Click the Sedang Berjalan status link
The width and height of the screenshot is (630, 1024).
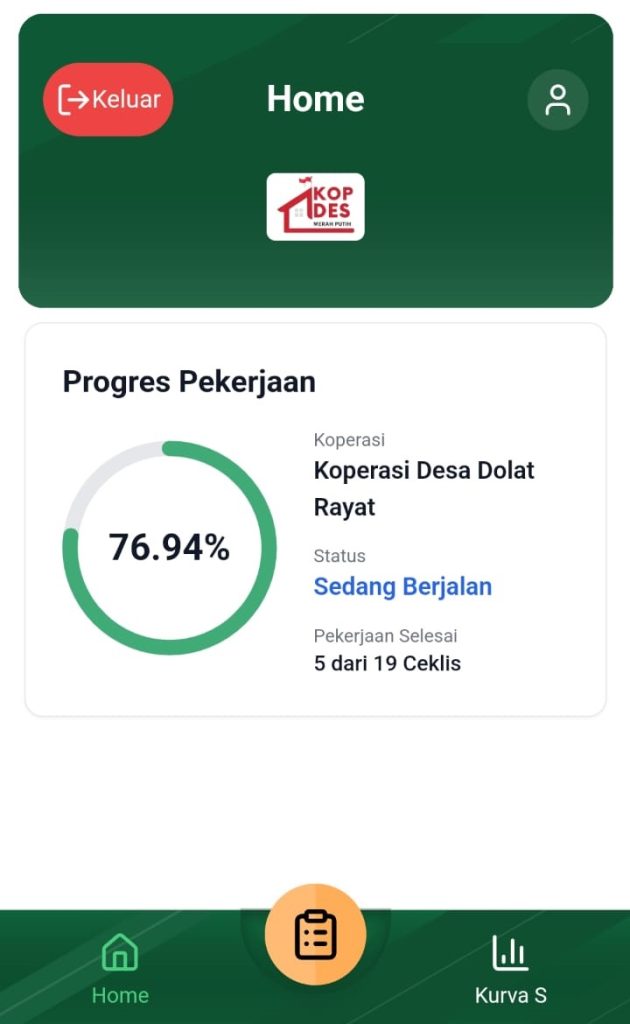pos(403,587)
